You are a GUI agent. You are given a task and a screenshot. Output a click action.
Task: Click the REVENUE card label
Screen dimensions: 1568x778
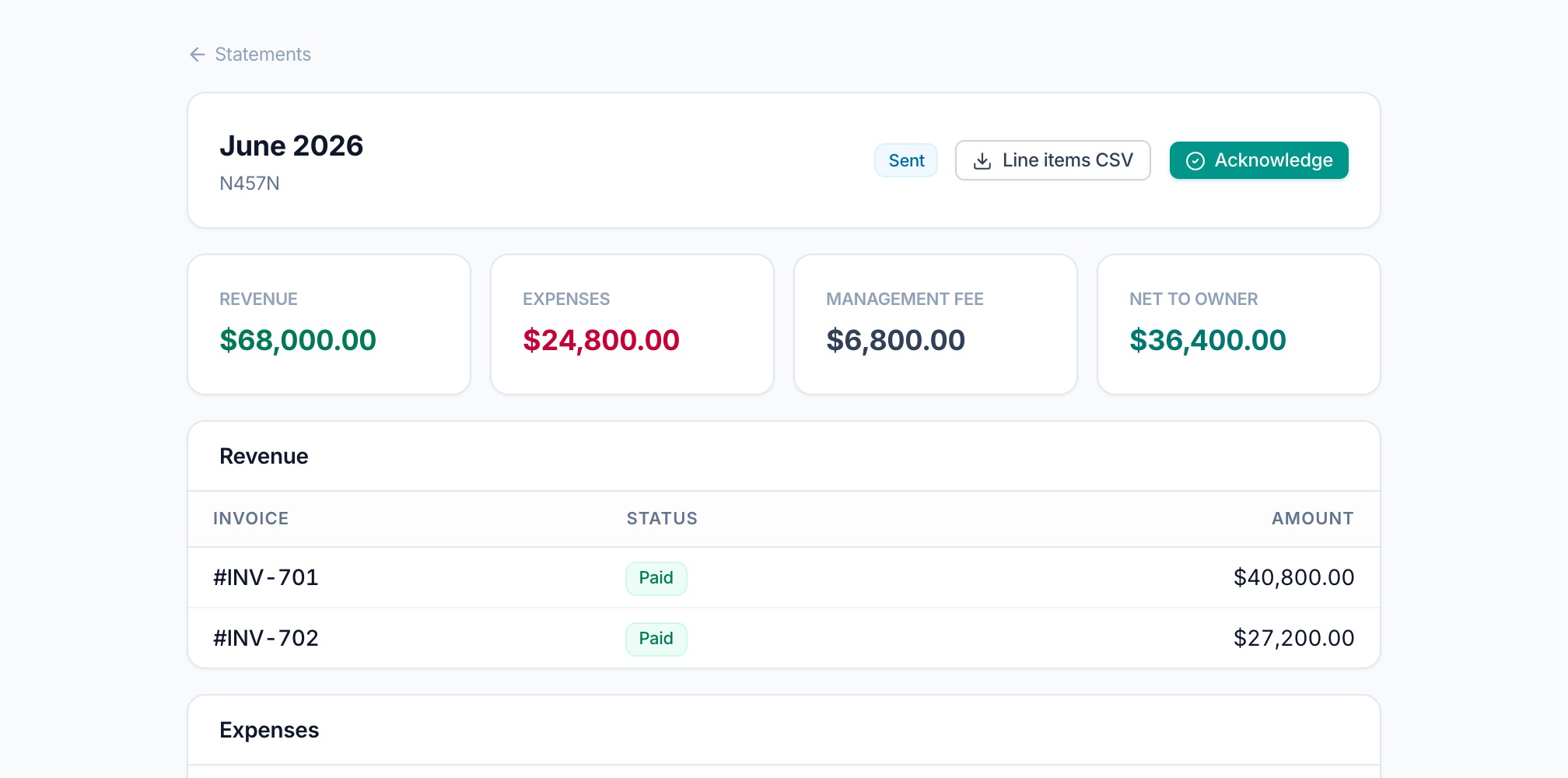(258, 300)
